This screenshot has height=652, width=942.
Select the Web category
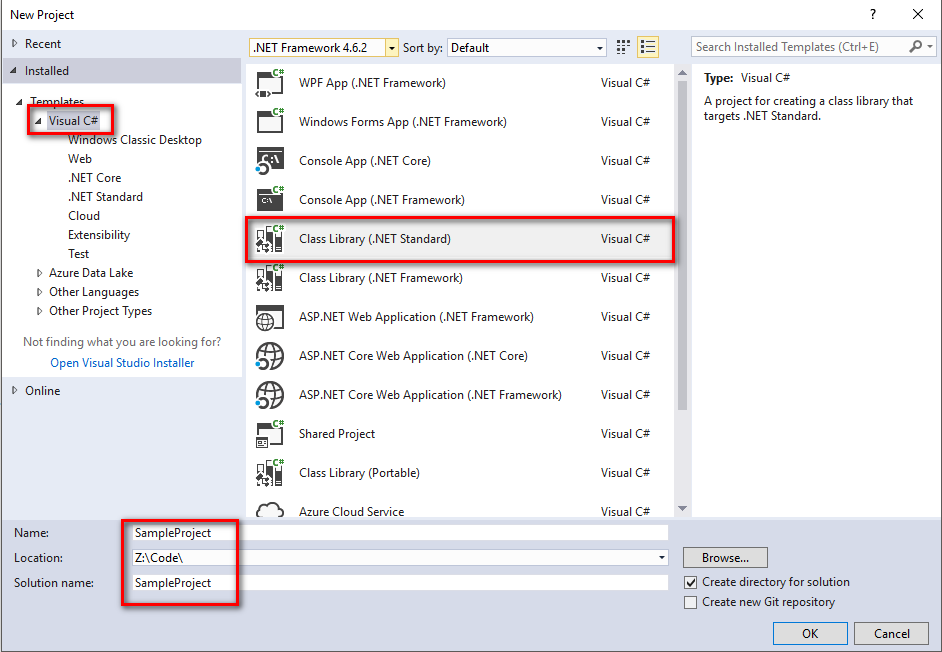pos(80,159)
